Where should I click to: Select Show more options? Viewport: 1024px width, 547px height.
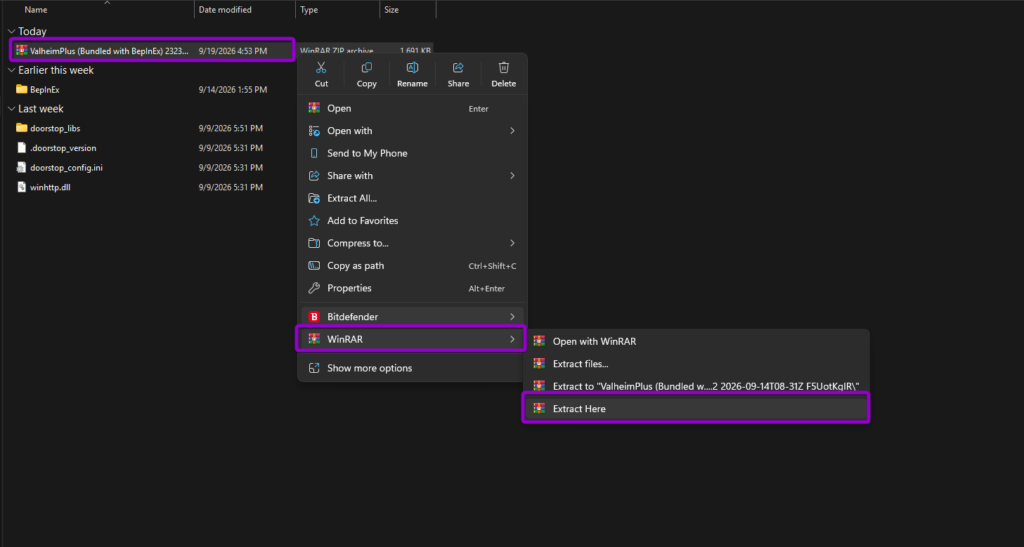coord(412,368)
